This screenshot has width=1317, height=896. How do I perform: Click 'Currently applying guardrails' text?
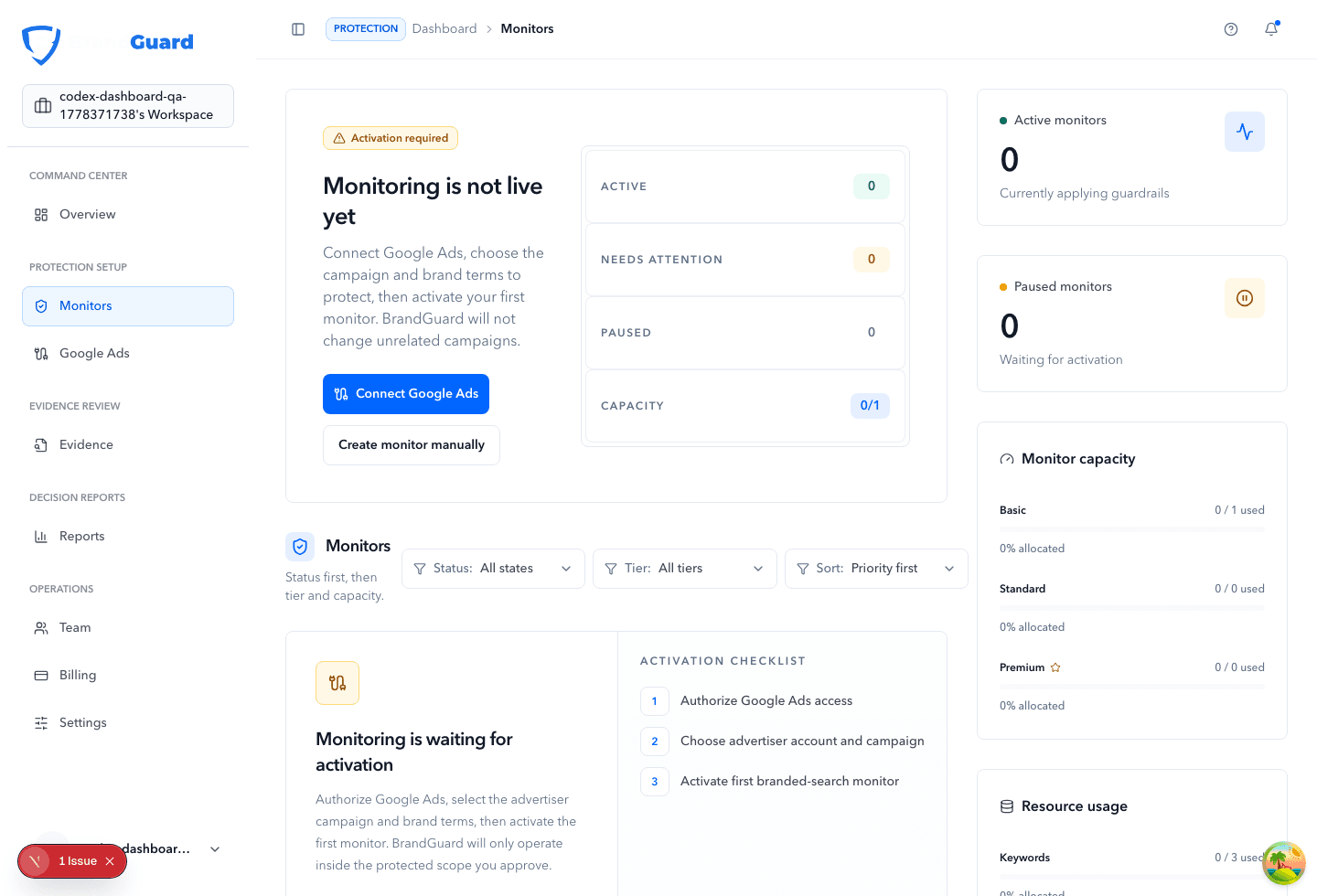1085,194
